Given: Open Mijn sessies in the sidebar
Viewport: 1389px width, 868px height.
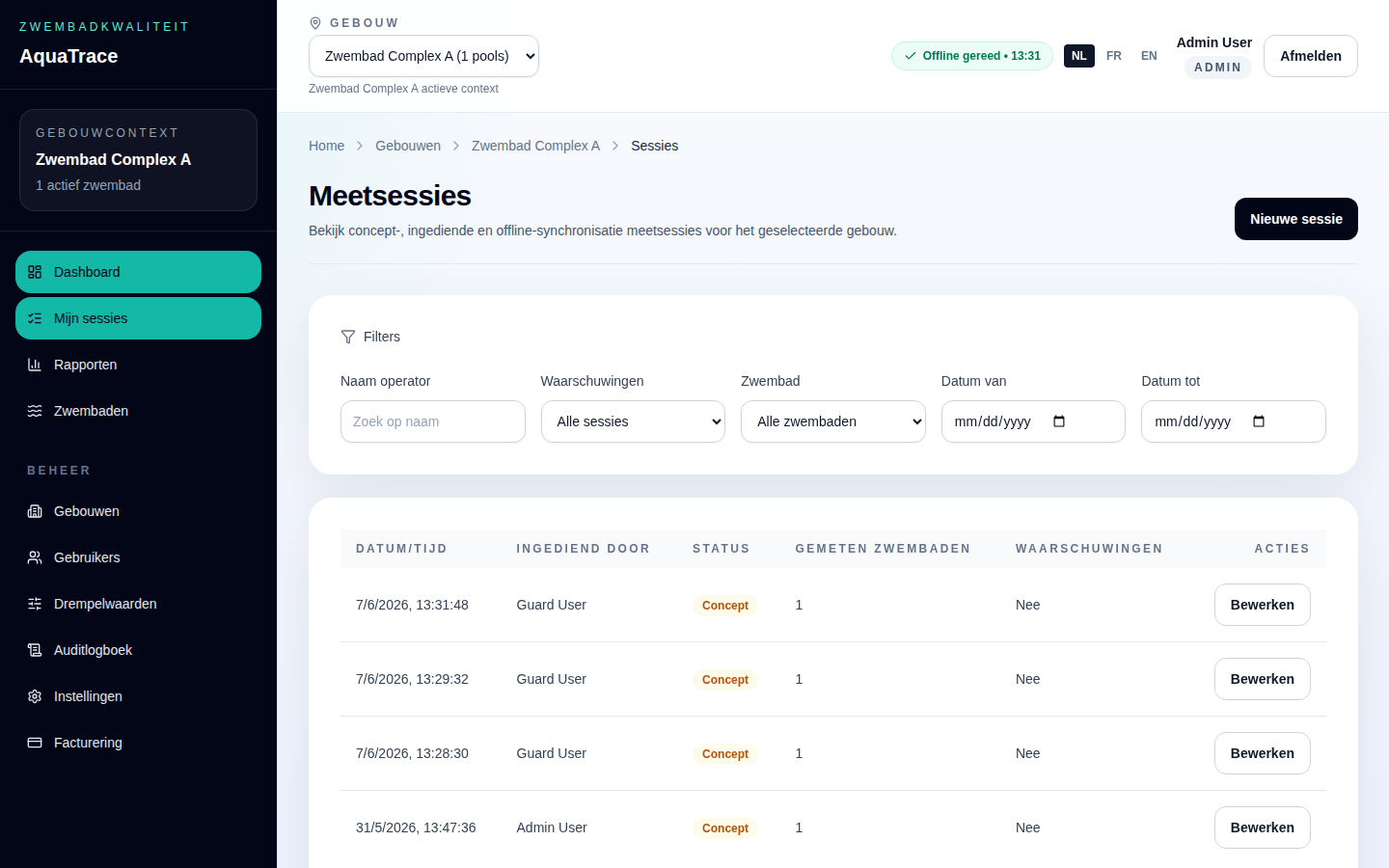Looking at the screenshot, I should (x=138, y=318).
